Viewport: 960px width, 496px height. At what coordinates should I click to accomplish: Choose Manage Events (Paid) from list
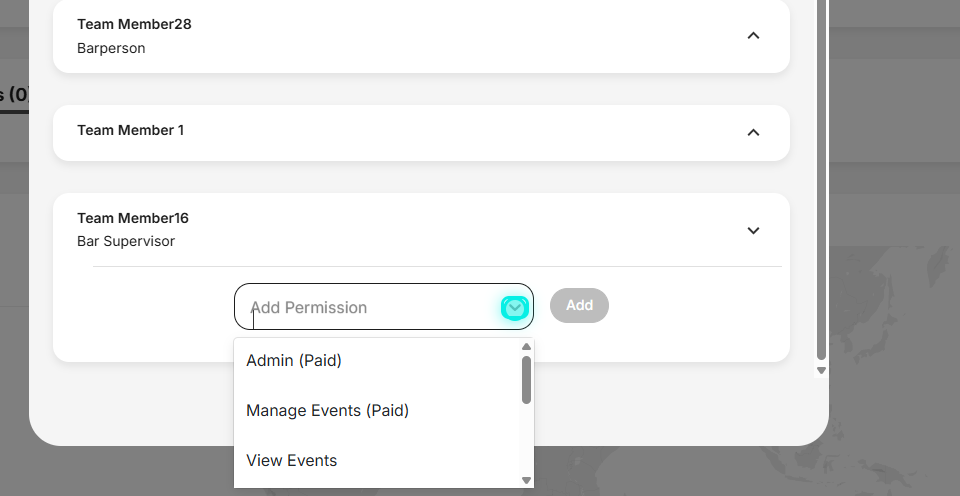click(x=328, y=410)
